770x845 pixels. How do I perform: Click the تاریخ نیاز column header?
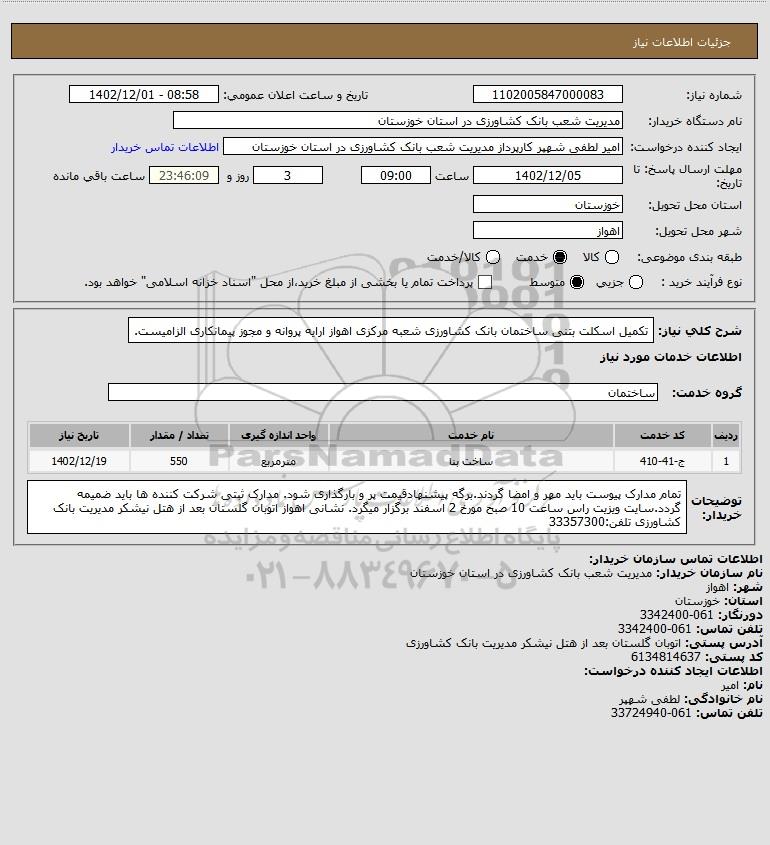(79, 435)
